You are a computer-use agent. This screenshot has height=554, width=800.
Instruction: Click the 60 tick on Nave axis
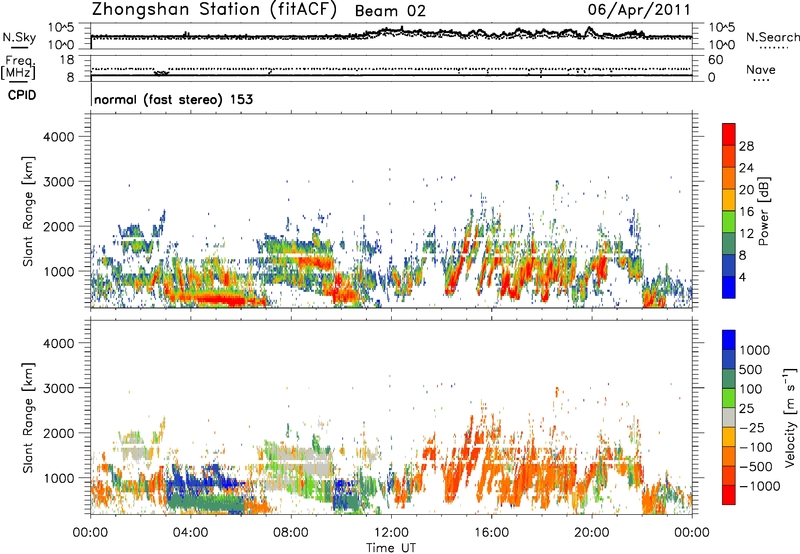pyautogui.click(x=715, y=60)
